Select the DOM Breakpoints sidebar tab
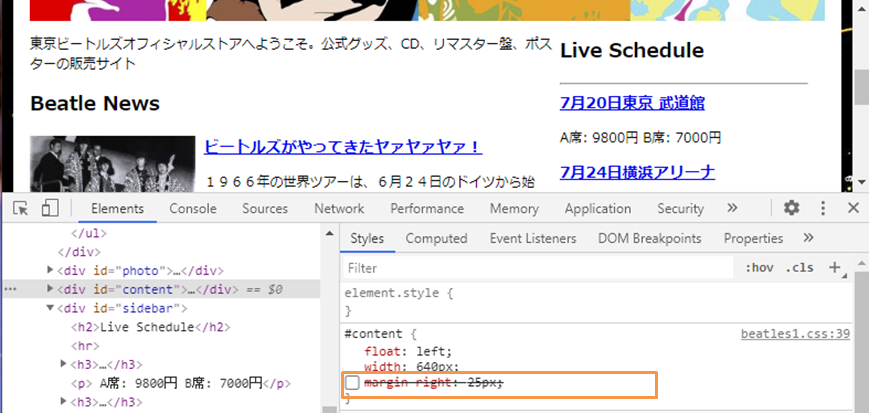This screenshot has height=415, width=870. 649,239
